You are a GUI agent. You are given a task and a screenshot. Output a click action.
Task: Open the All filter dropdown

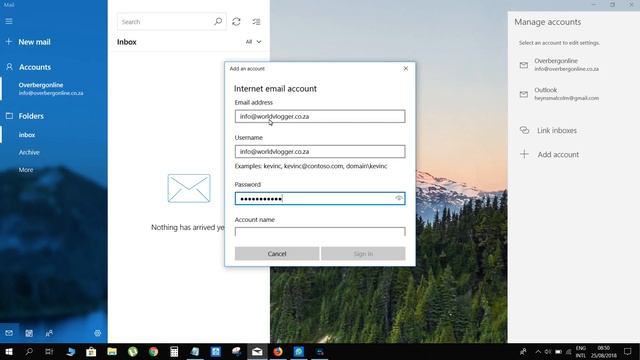tap(253, 42)
